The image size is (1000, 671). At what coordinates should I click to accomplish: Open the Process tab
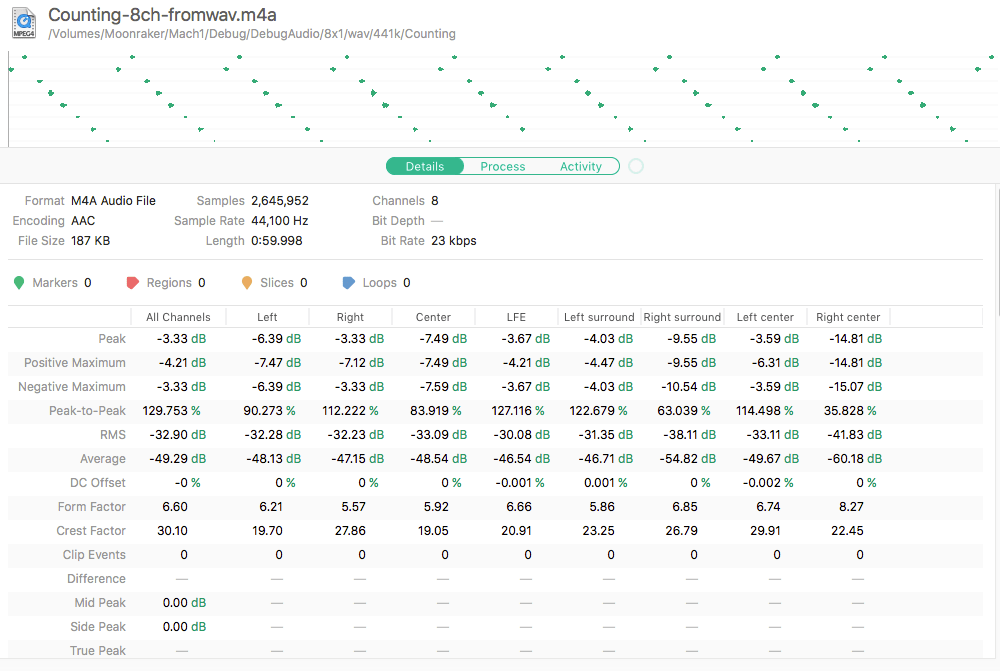(503, 166)
